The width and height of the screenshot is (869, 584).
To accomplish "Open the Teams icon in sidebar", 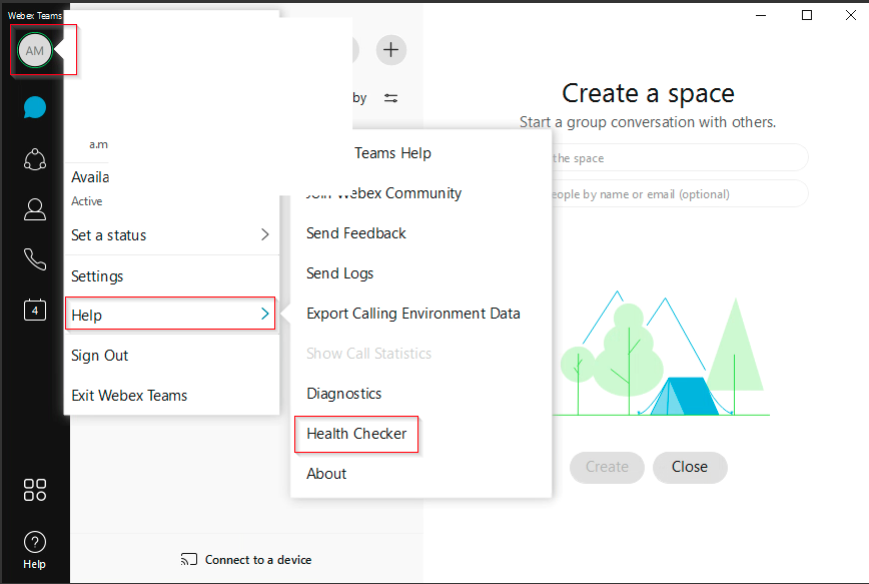I will (x=35, y=159).
